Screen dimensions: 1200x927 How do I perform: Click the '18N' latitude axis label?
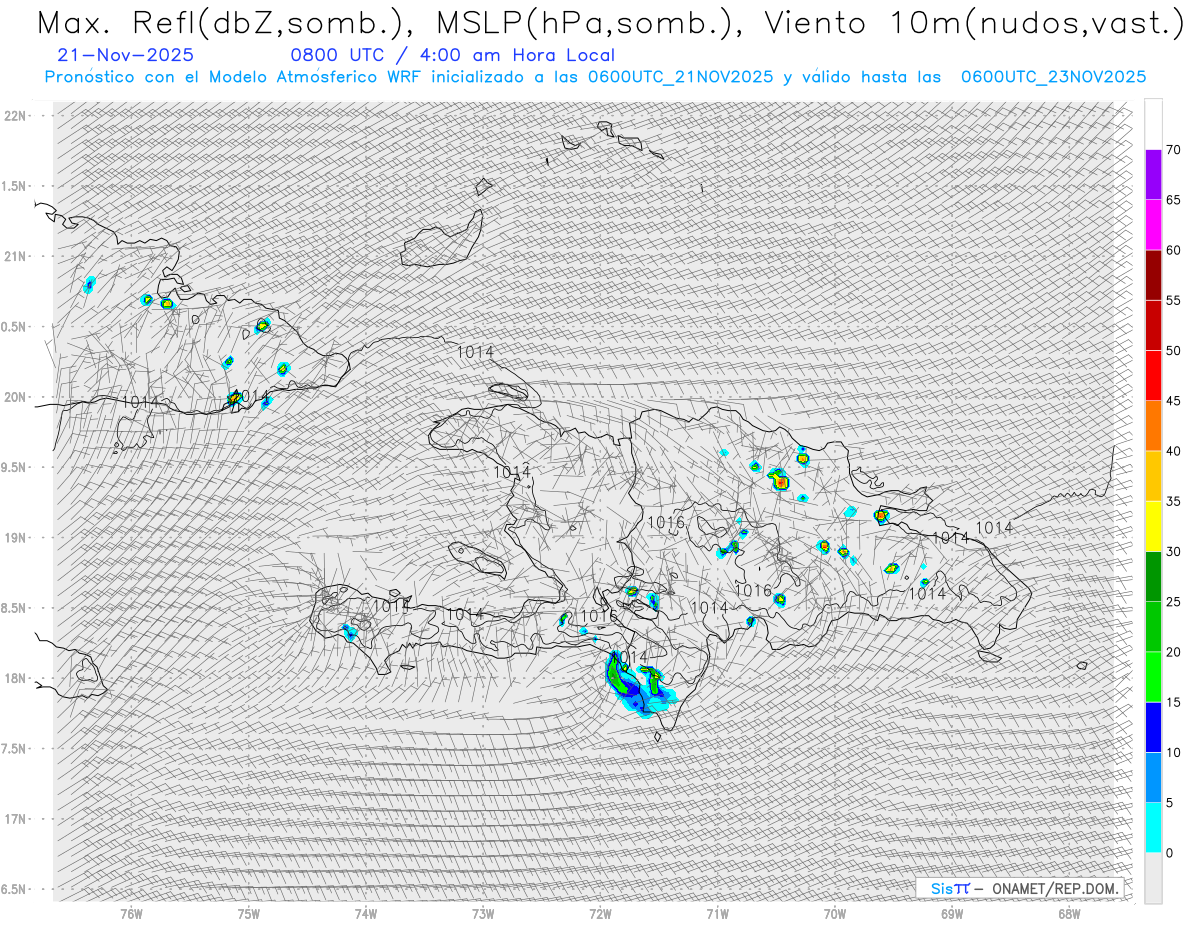(15, 678)
